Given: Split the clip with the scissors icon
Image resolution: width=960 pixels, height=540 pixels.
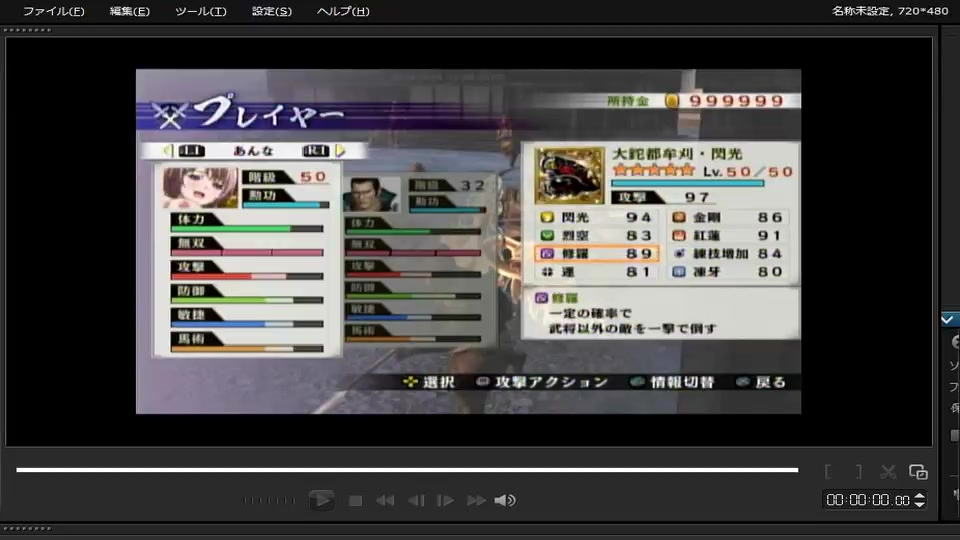Looking at the screenshot, I should point(888,471).
